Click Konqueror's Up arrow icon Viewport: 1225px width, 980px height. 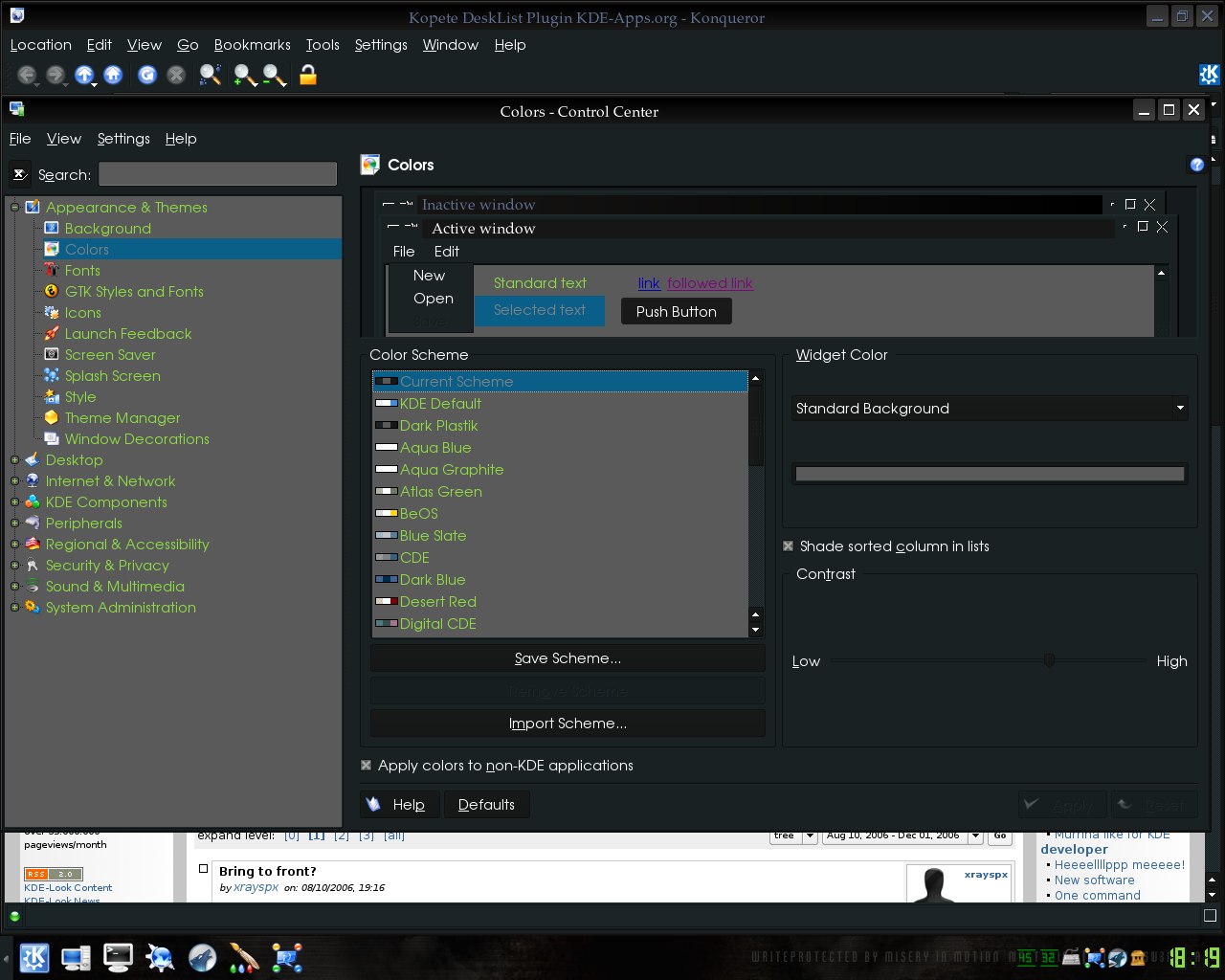[84, 75]
